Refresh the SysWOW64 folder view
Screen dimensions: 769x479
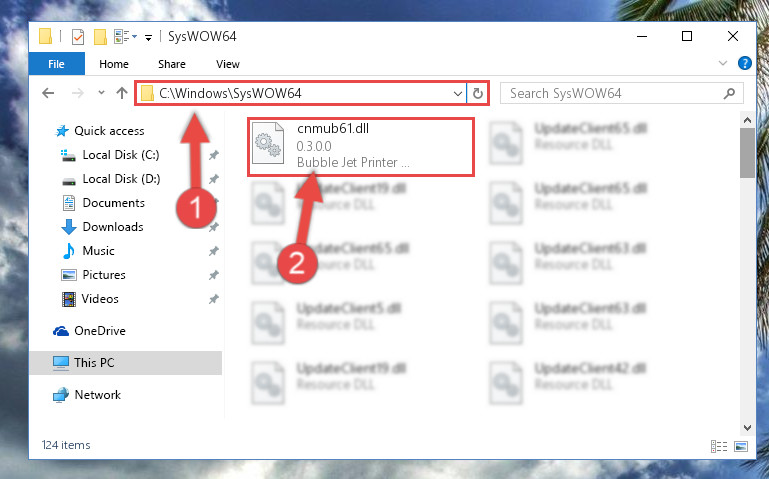pyautogui.click(x=478, y=93)
